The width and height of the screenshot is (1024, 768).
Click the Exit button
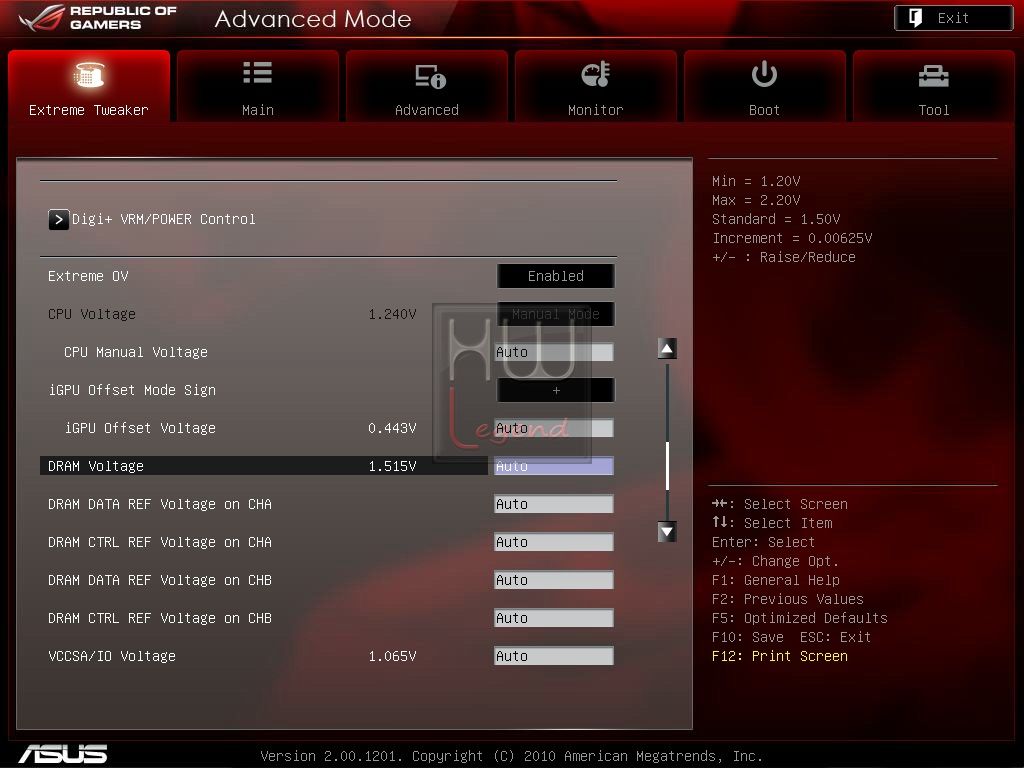pyautogui.click(x=953, y=18)
